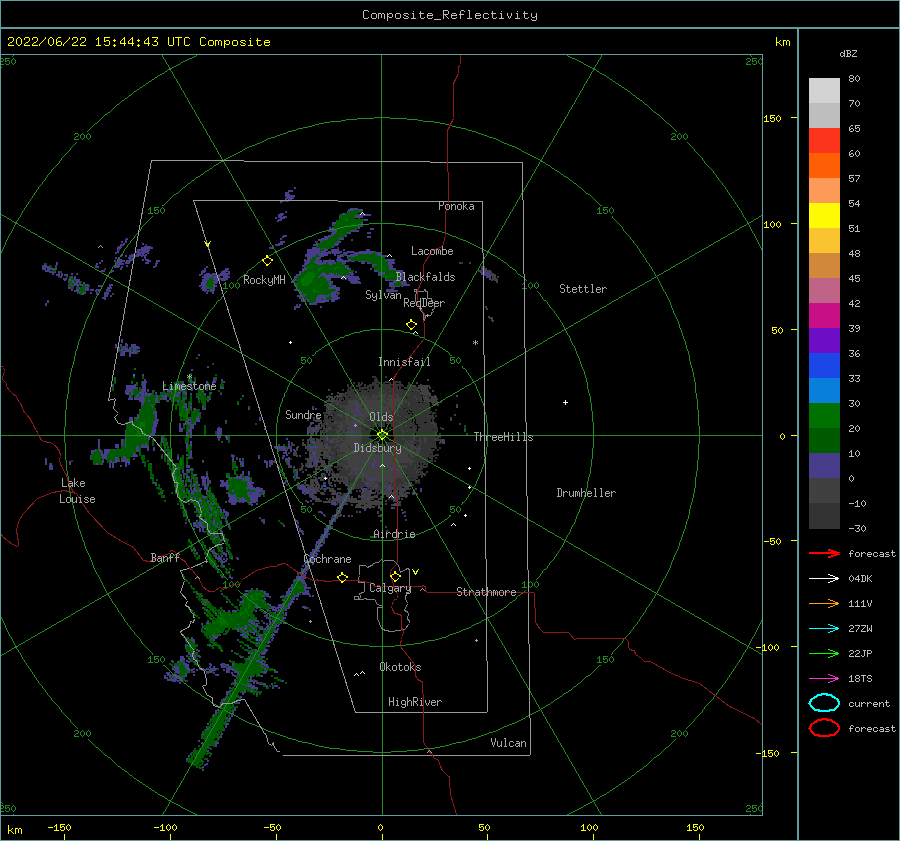The image size is (900, 841).
Task: Click the magenta 18TS arrow icon
Action: coord(824,679)
